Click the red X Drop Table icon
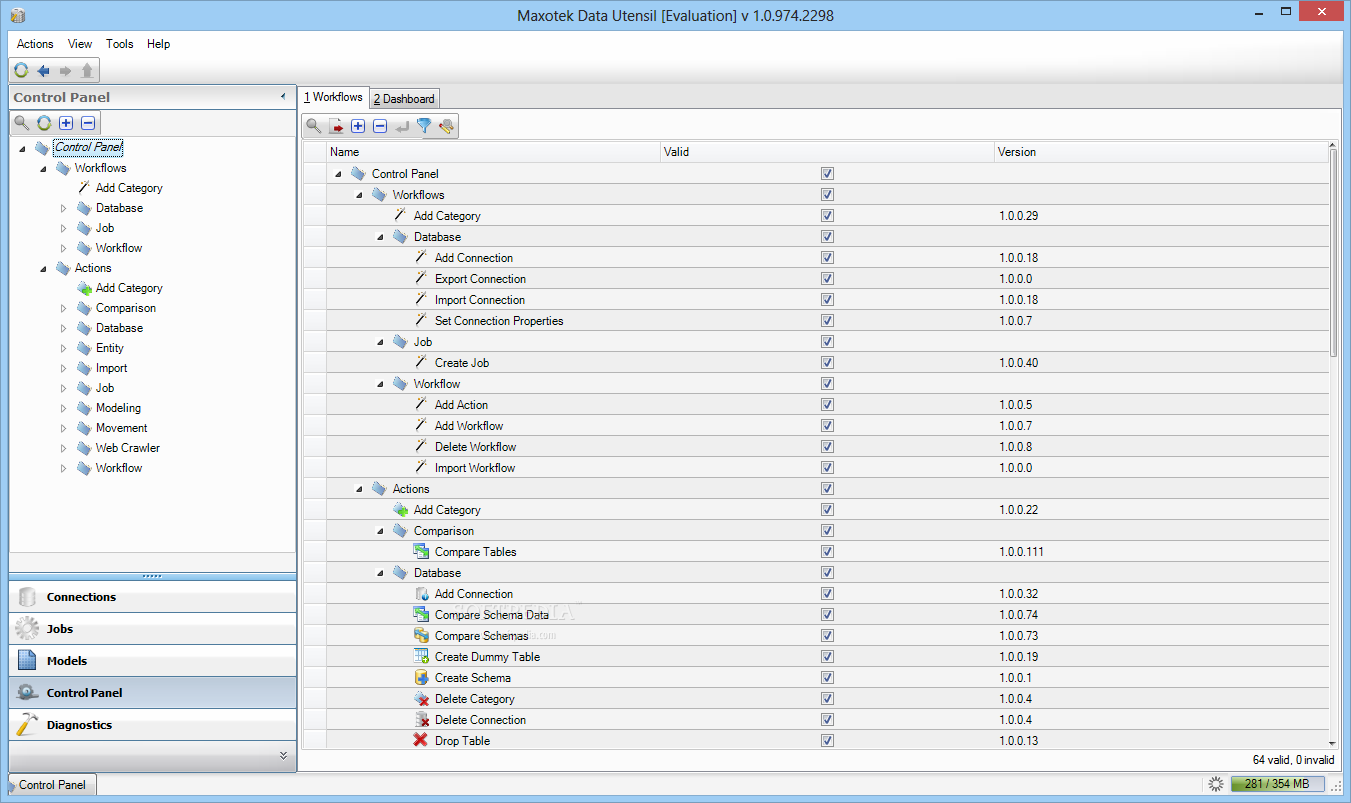The height and width of the screenshot is (803, 1351). 421,741
